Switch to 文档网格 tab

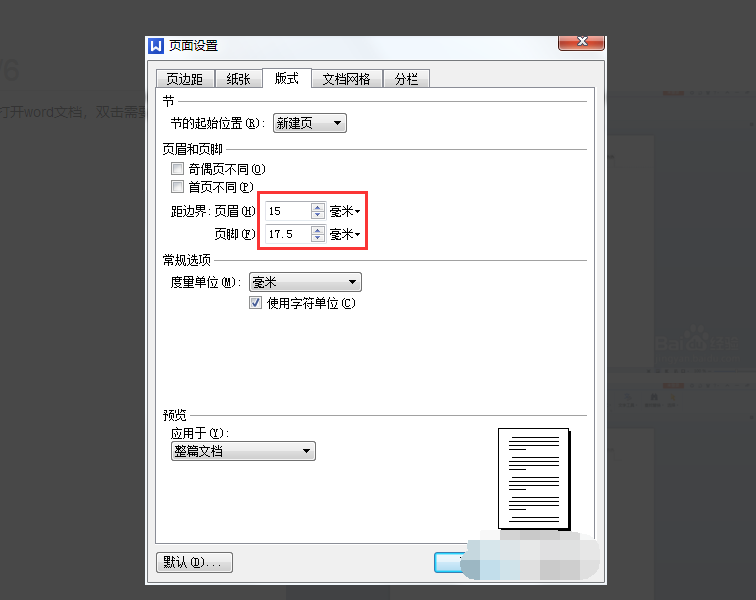347,79
